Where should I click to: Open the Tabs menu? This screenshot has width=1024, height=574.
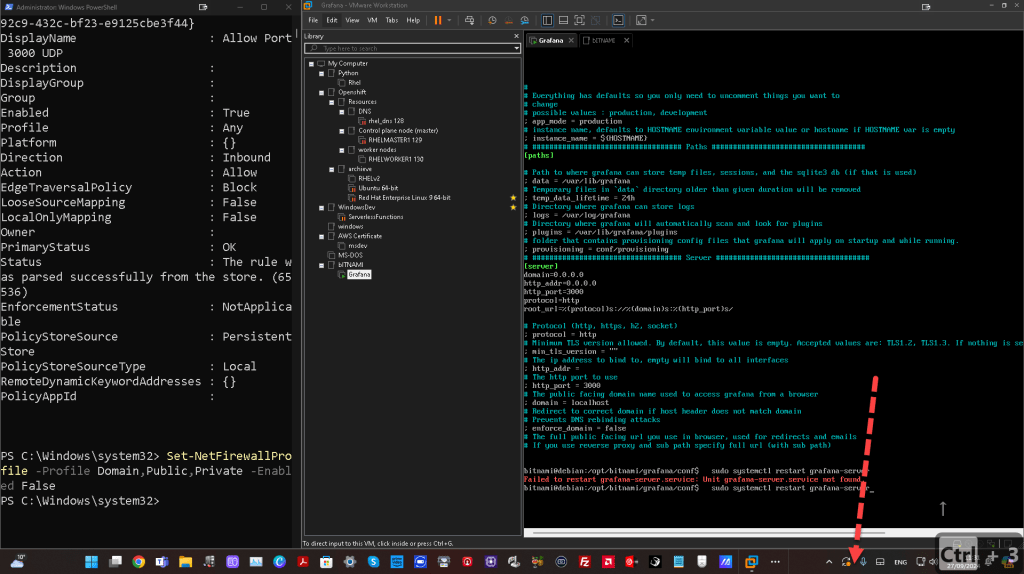(392, 20)
